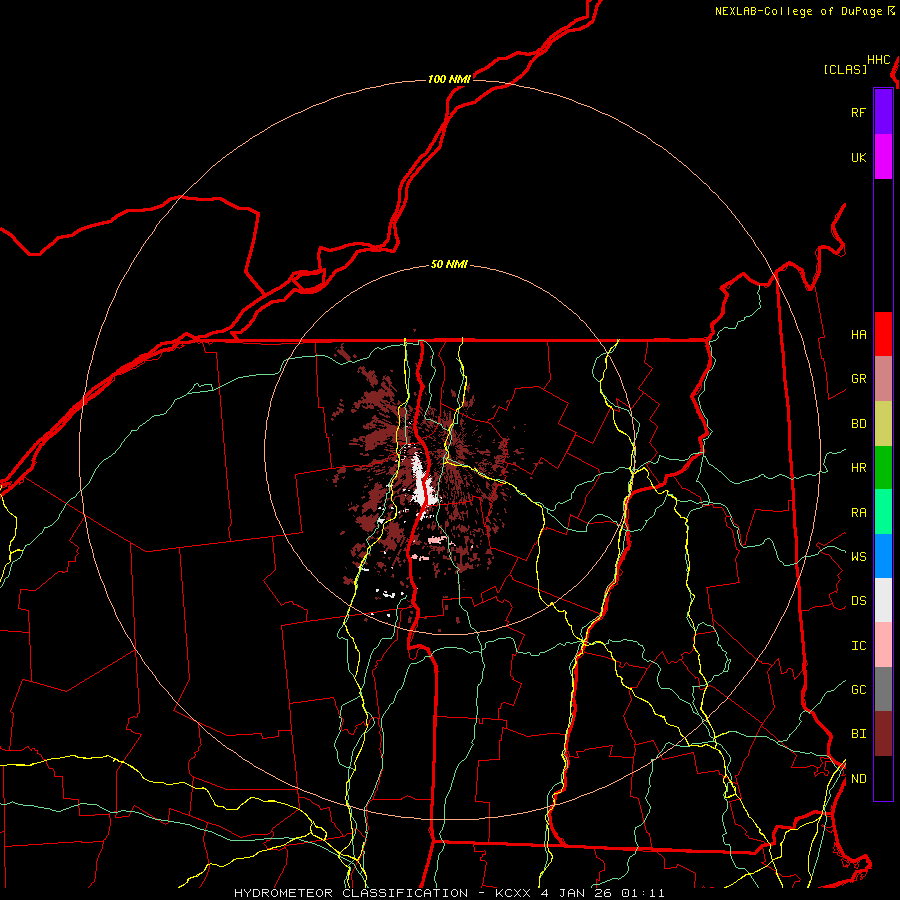Click the GR legend color swatch
This screenshot has width=900, height=900.
click(883, 379)
